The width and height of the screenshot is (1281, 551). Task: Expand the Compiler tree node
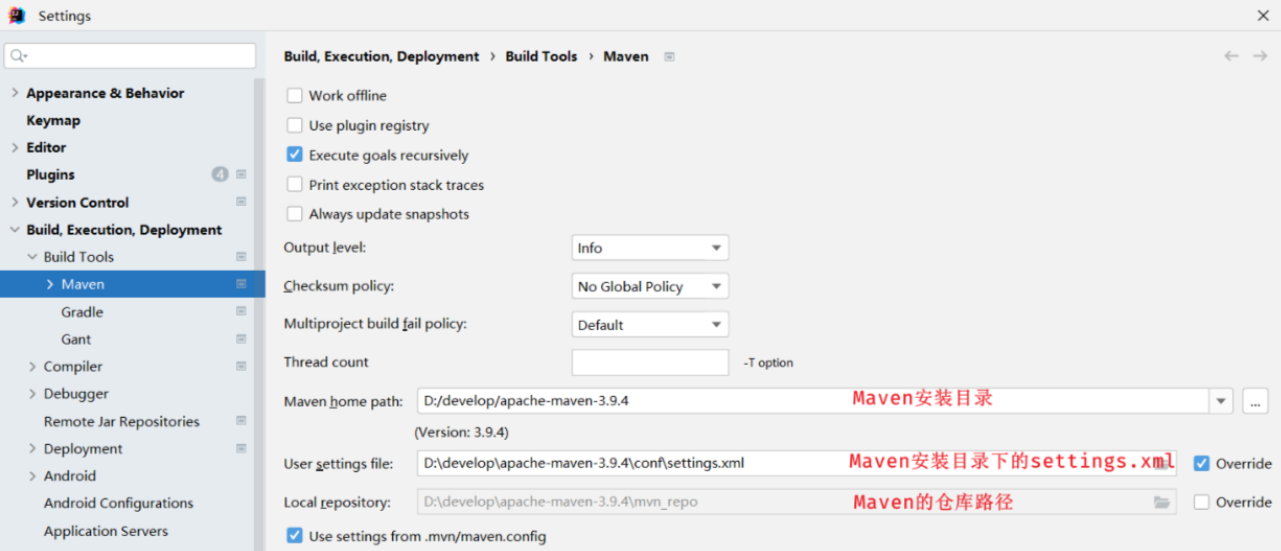point(33,367)
